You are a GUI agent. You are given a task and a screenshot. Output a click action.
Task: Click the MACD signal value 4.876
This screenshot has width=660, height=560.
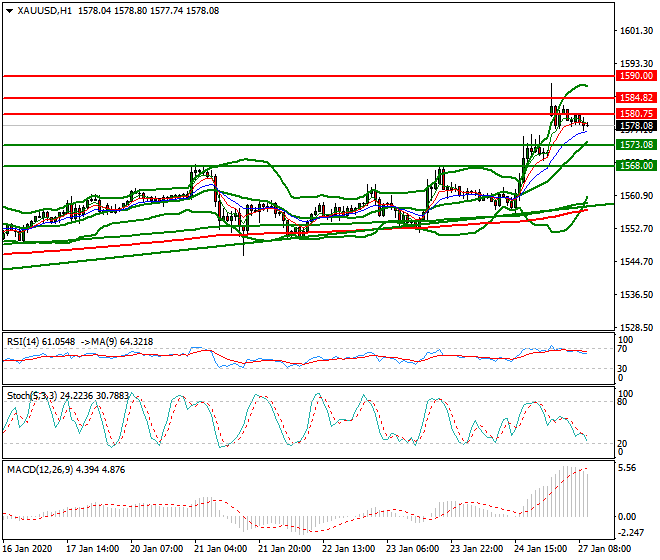click(114, 470)
